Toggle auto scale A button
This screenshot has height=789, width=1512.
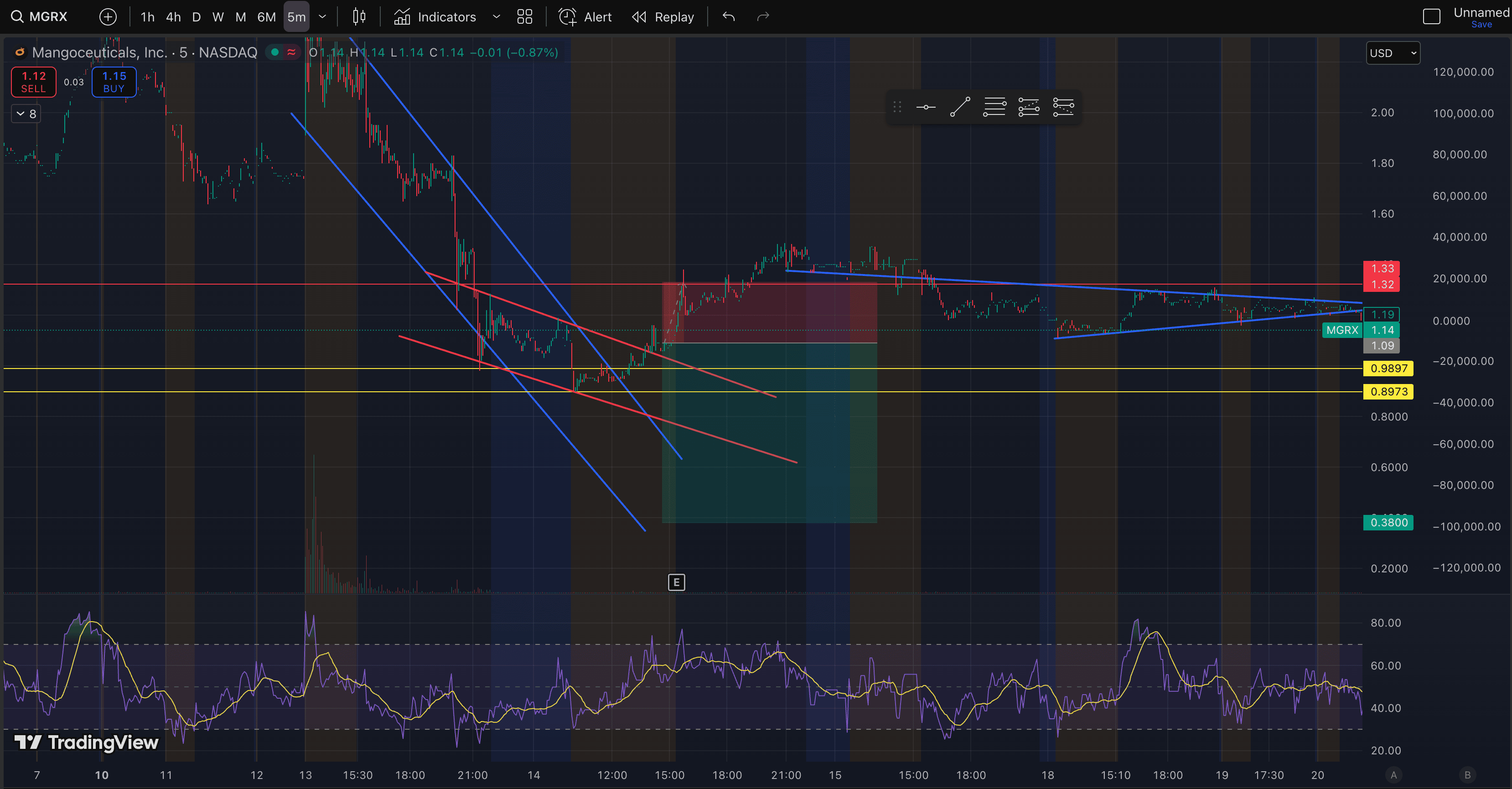pos(1393,775)
